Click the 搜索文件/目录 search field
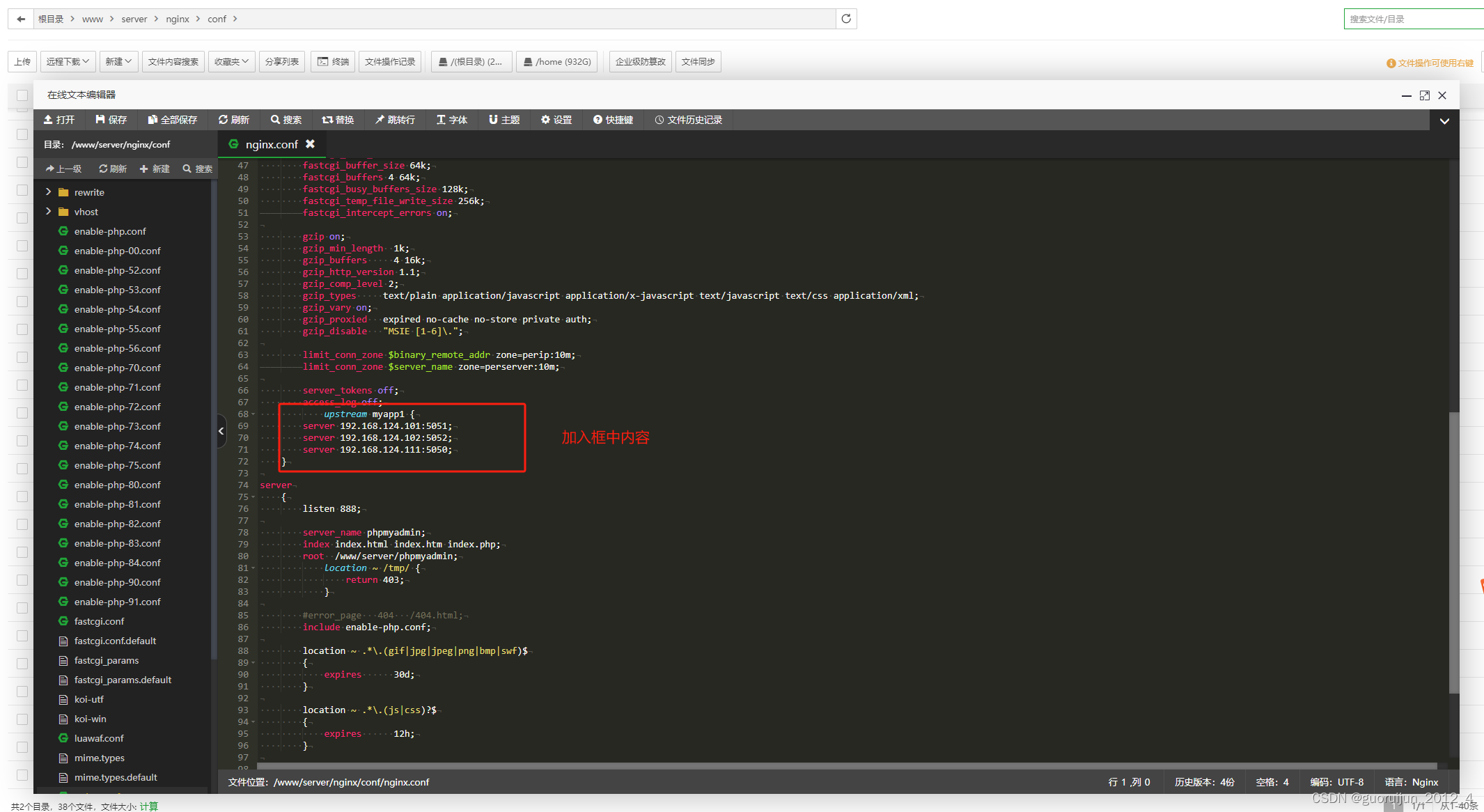 [x=1413, y=19]
